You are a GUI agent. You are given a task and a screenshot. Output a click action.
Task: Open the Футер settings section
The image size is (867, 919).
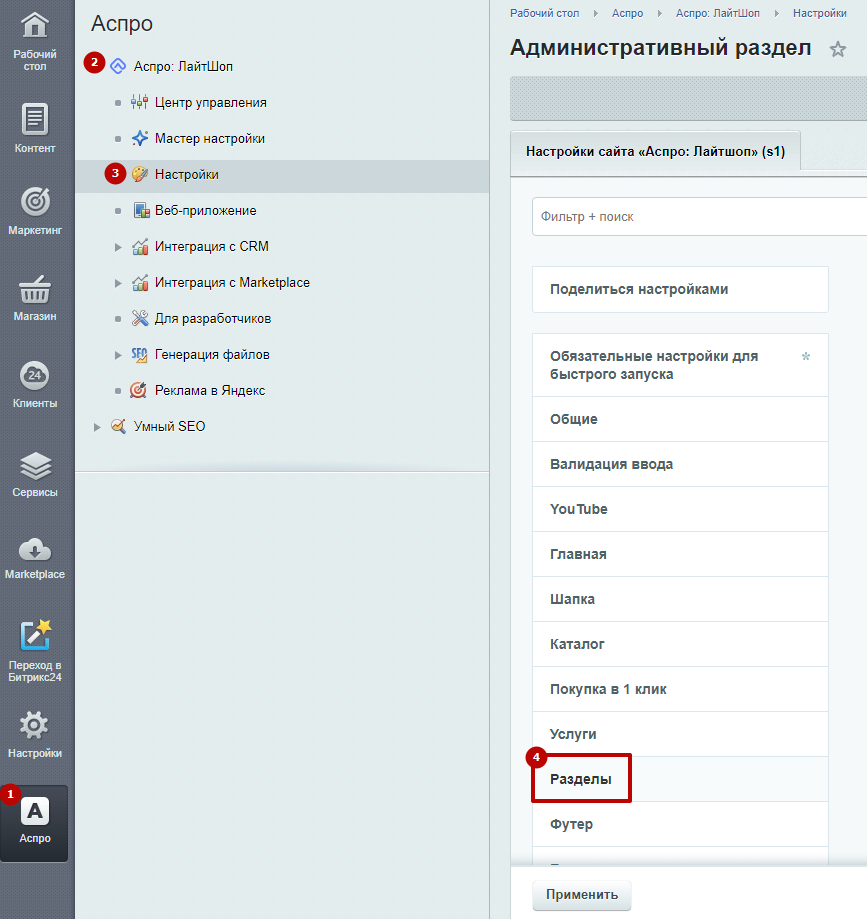(680, 824)
